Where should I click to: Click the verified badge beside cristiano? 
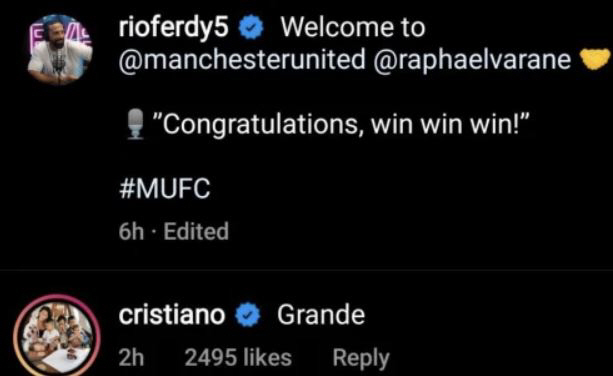[248, 315]
